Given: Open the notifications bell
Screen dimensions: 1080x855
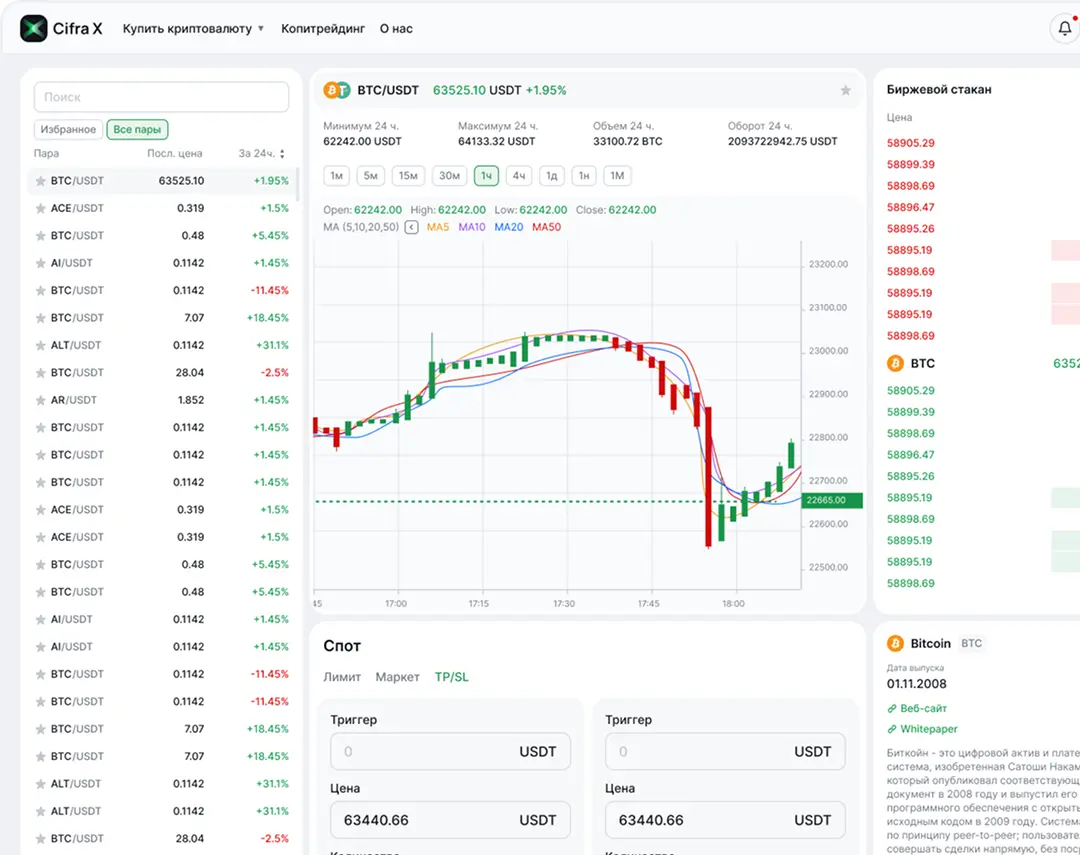Looking at the screenshot, I should 1064,29.
